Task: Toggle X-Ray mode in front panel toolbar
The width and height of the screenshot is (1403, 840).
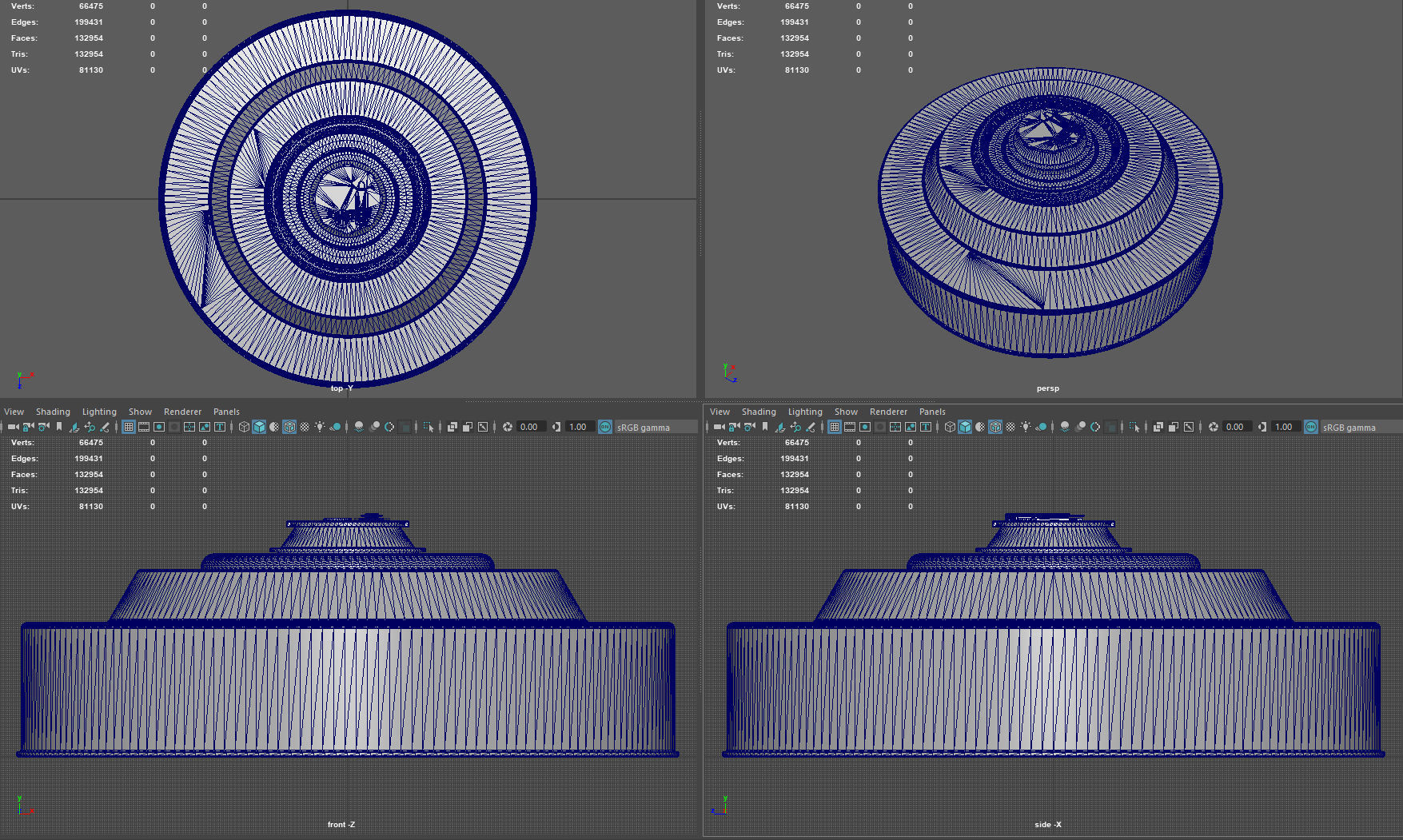Action: [x=452, y=427]
